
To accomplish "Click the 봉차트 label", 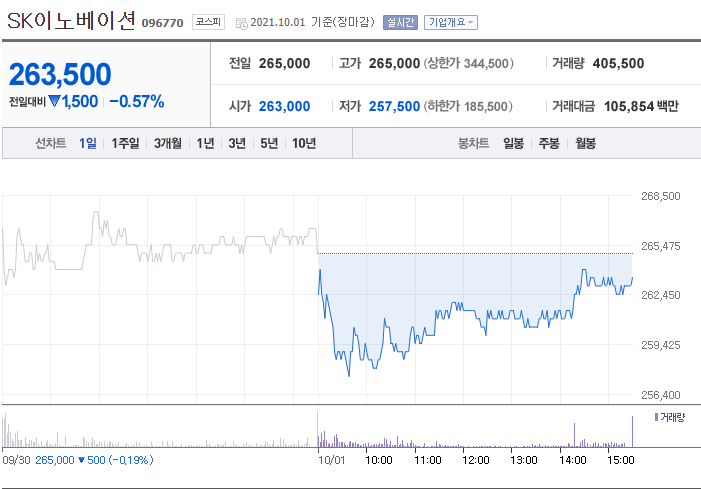I will point(473,143).
